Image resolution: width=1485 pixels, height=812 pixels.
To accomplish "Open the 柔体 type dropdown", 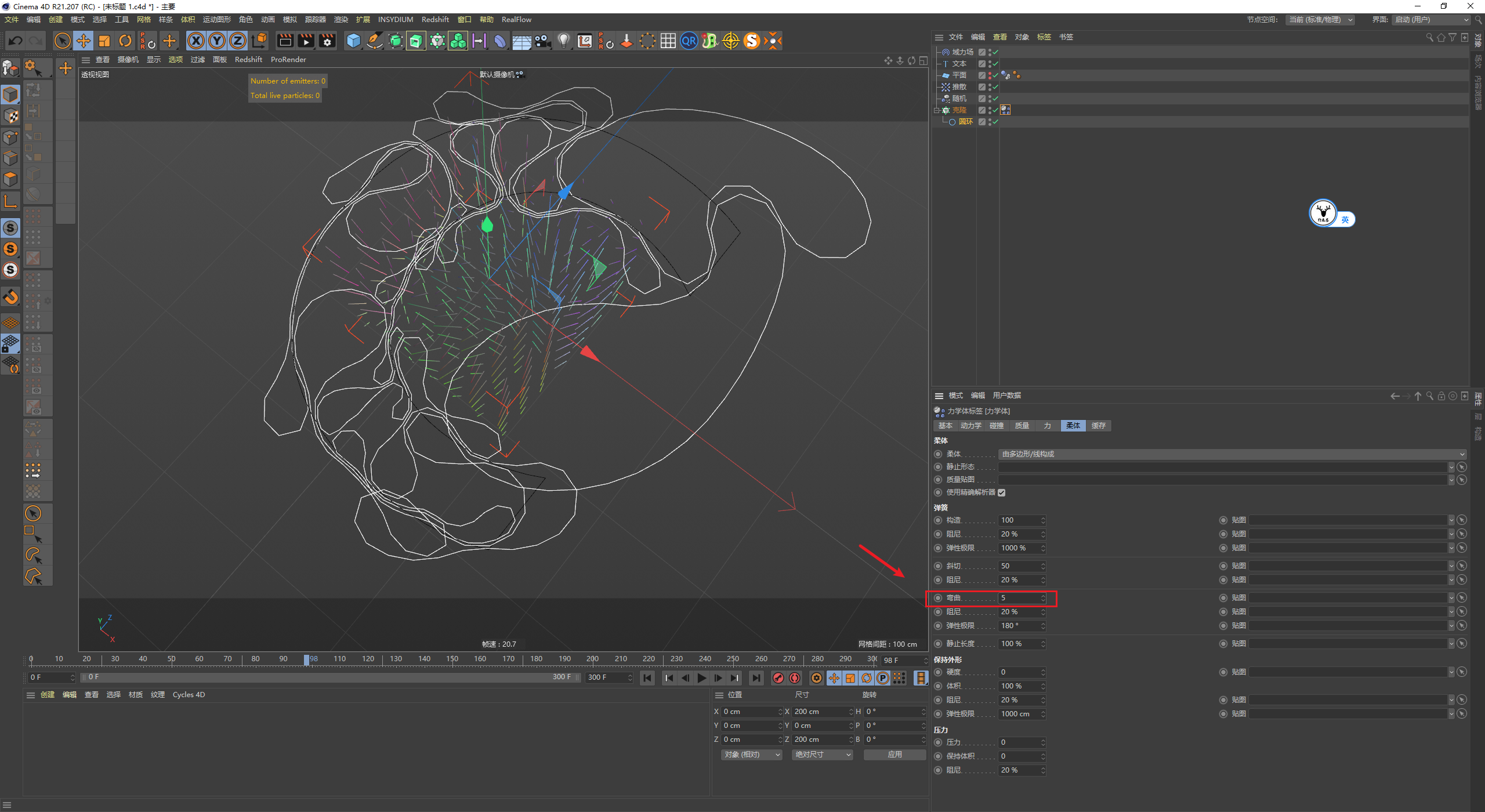I will 1231,454.
